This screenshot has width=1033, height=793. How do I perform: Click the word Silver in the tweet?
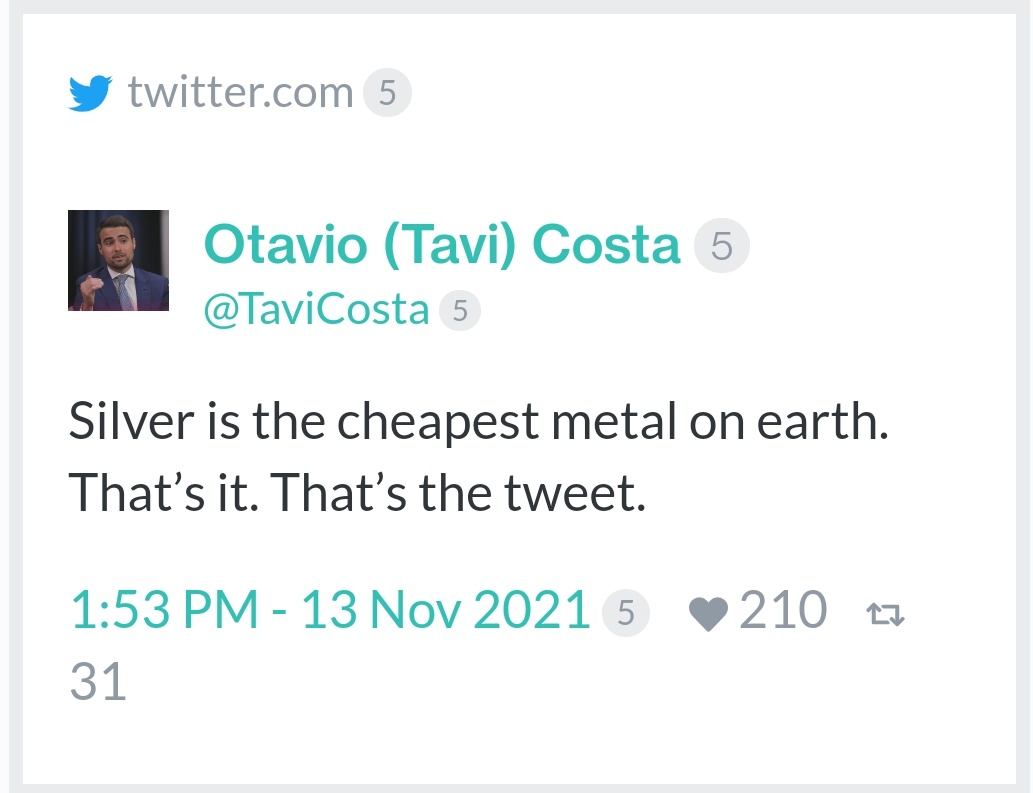tap(132, 421)
